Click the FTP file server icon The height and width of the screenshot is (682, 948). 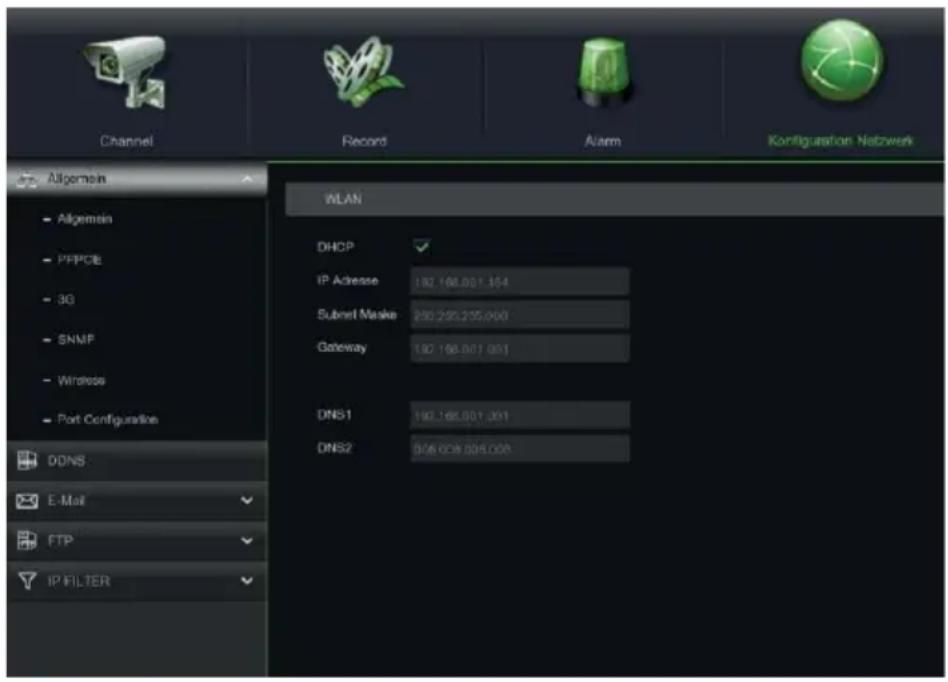tap(27, 540)
